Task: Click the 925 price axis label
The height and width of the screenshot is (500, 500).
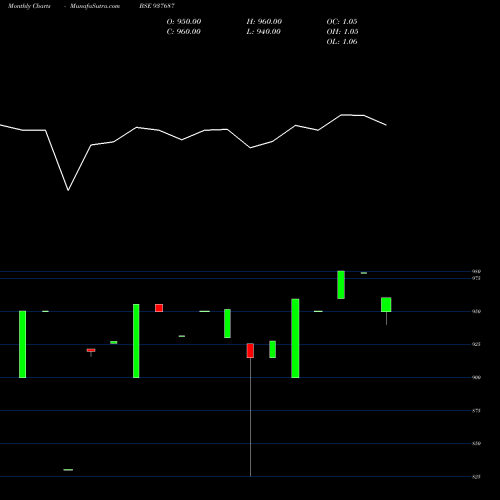Action: coord(476,344)
